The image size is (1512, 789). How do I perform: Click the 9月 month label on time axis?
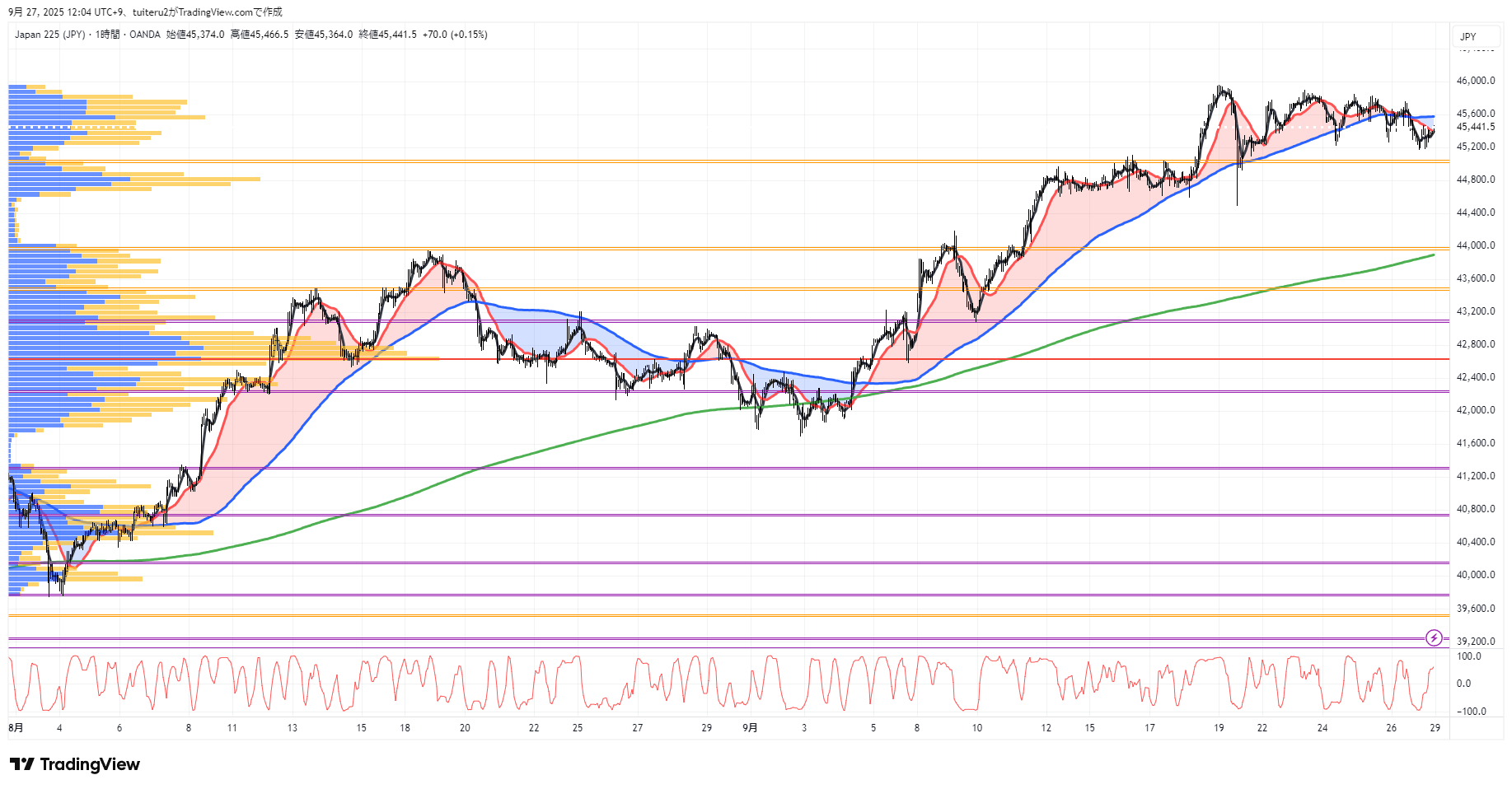pyautogui.click(x=750, y=728)
